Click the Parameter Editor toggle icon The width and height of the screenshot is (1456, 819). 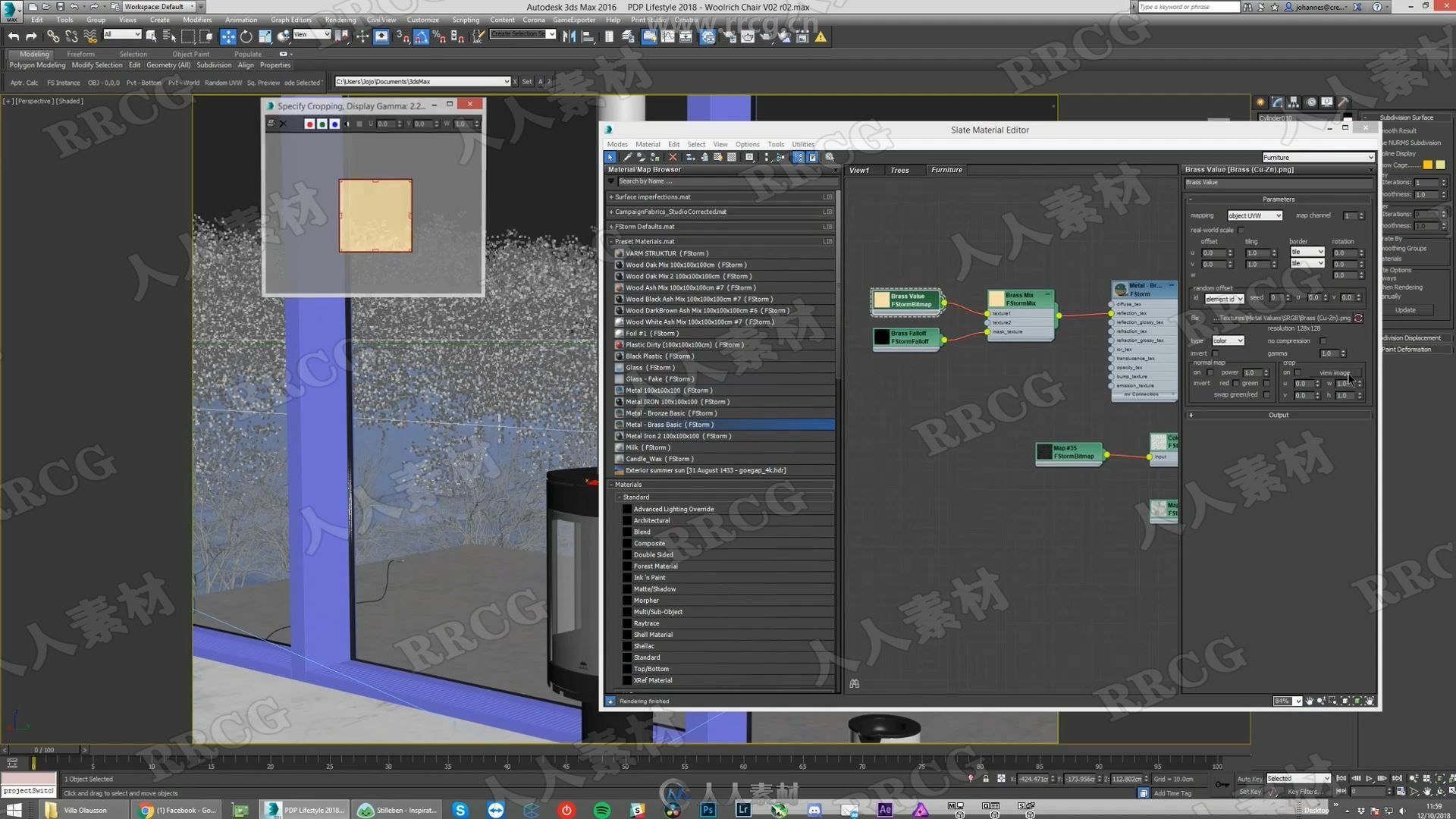[x=812, y=157]
